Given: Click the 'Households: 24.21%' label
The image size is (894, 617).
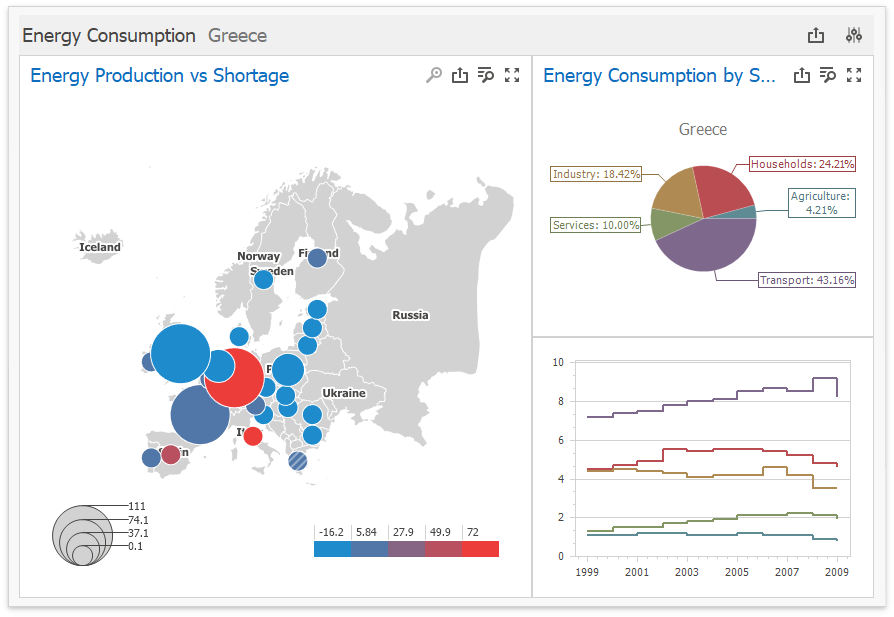Looking at the screenshot, I should coord(802,164).
